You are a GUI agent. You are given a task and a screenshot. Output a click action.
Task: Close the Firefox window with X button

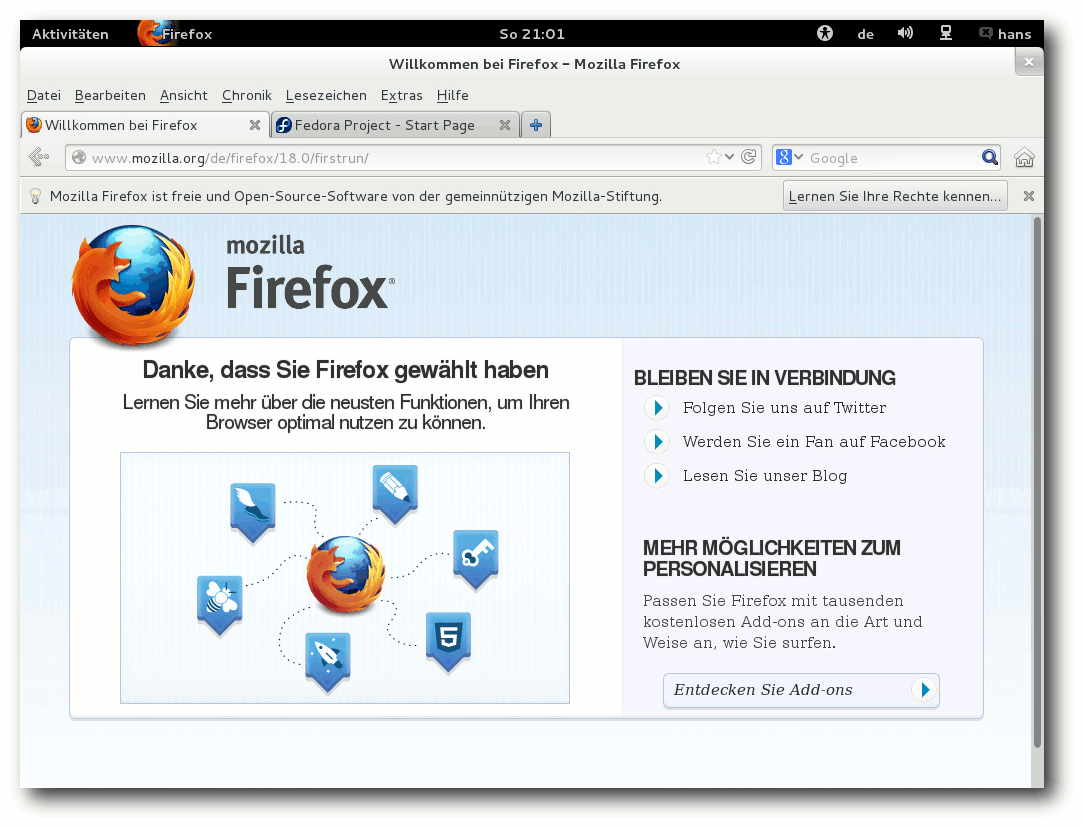point(1029,62)
